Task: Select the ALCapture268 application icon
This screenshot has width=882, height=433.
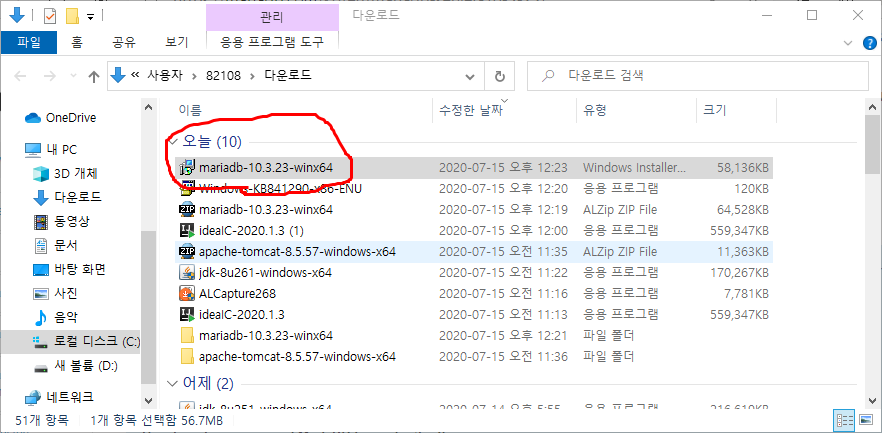Action: [186, 294]
